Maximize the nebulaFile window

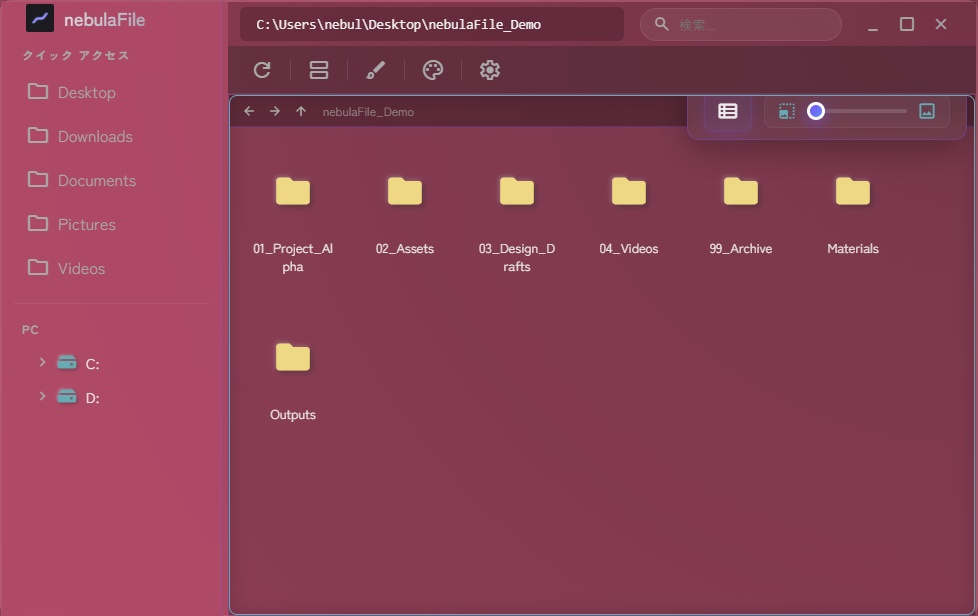[907, 24]
